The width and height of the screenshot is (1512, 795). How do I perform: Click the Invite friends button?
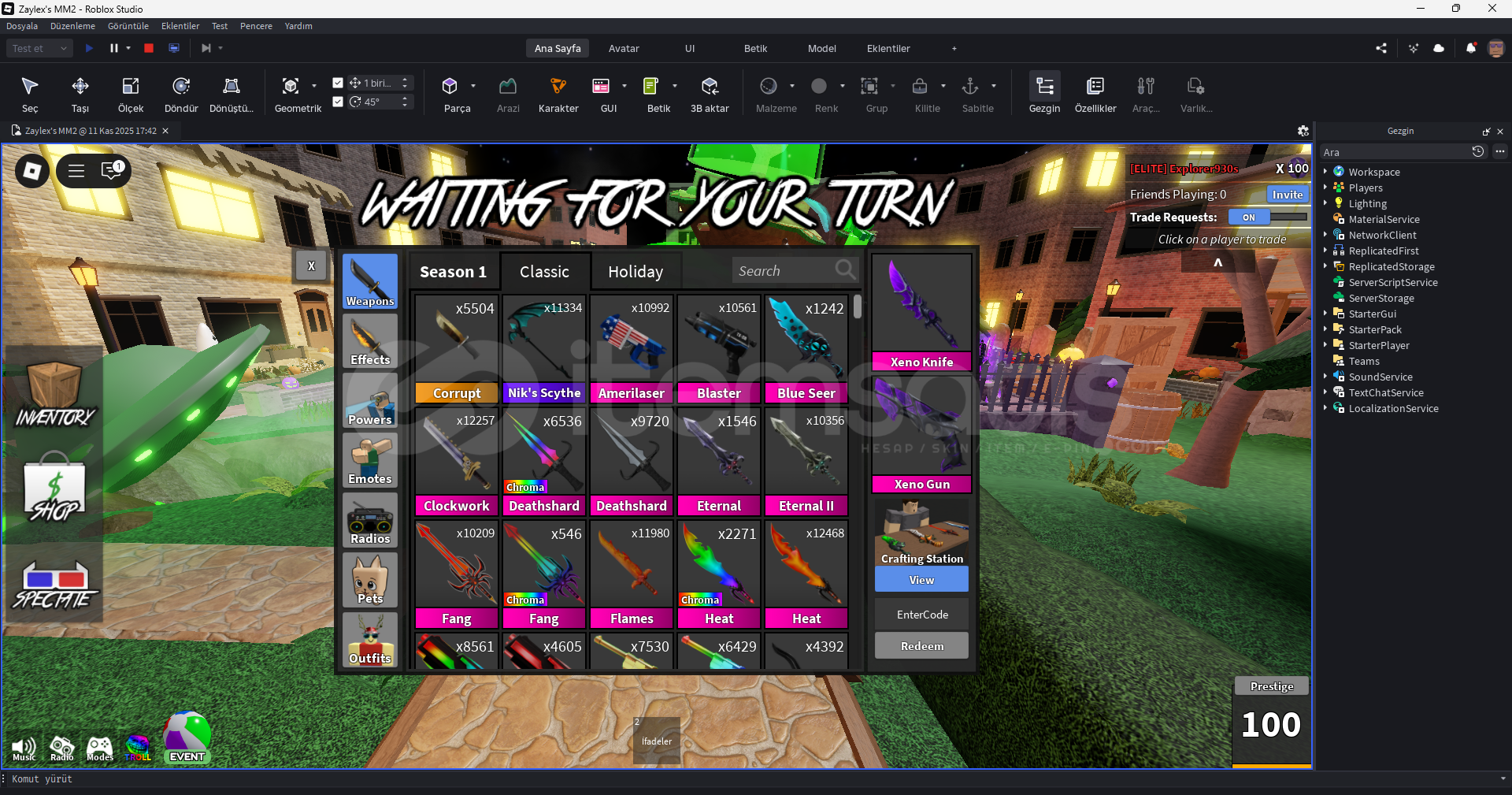click(1288, 194)
